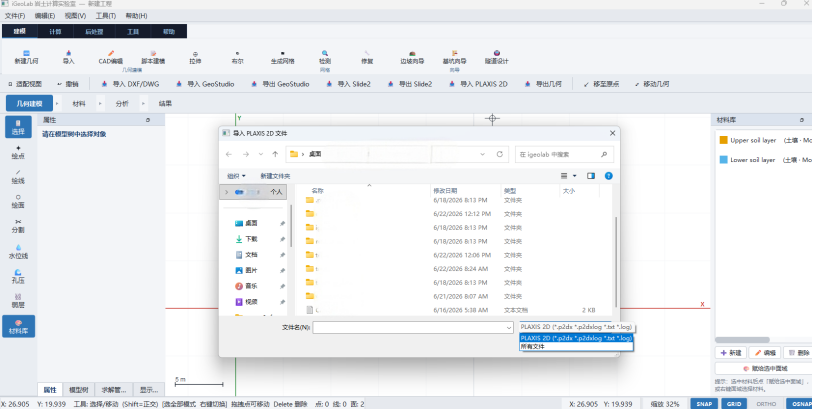Click 适配视图 in the secondary toolbar
This screenshot has width=813, height=409.
pyautogui.click(x=25, y=84)
